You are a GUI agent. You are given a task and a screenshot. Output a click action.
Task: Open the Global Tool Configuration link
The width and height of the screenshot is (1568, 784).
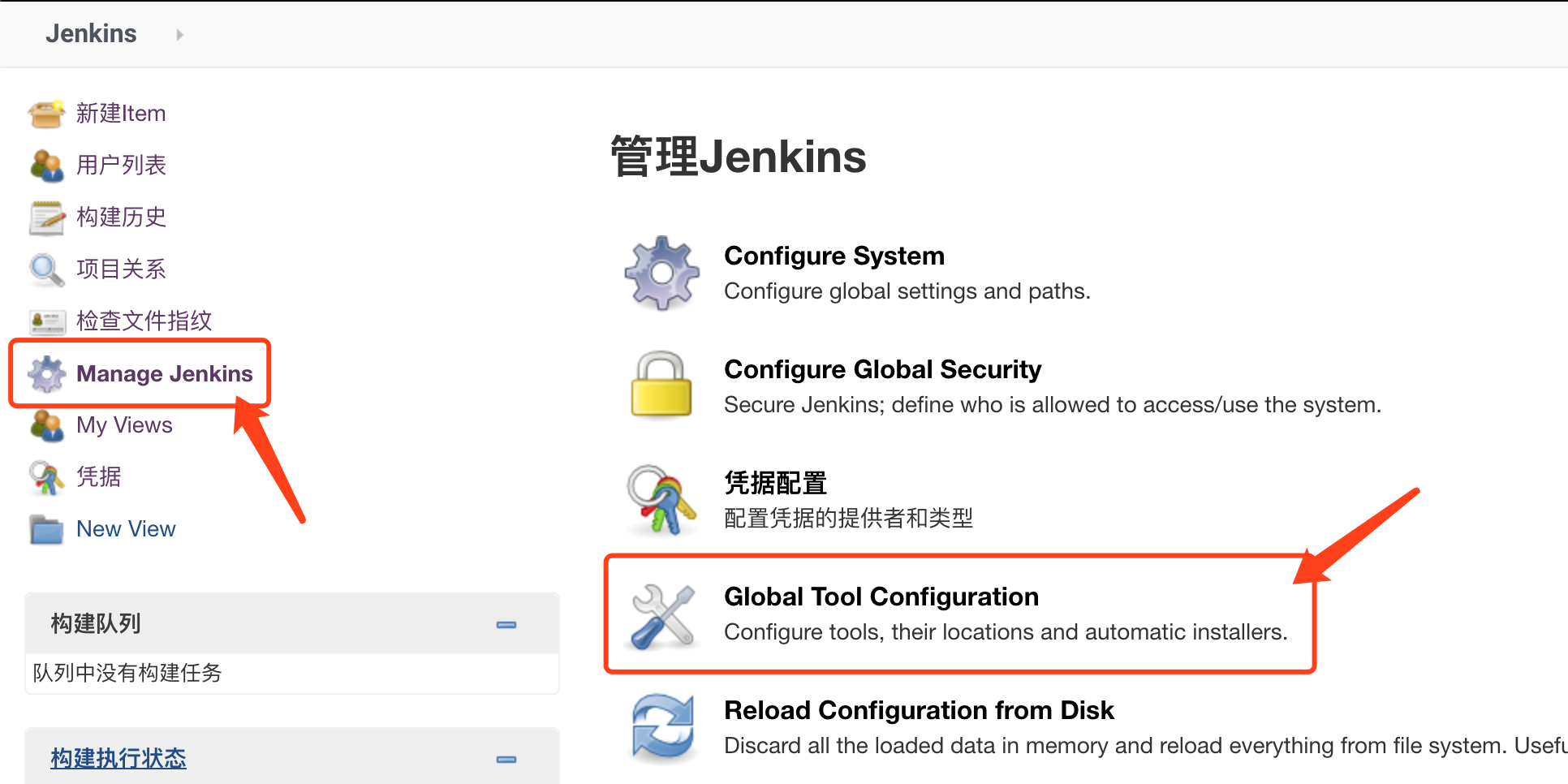tap(881, 597)
